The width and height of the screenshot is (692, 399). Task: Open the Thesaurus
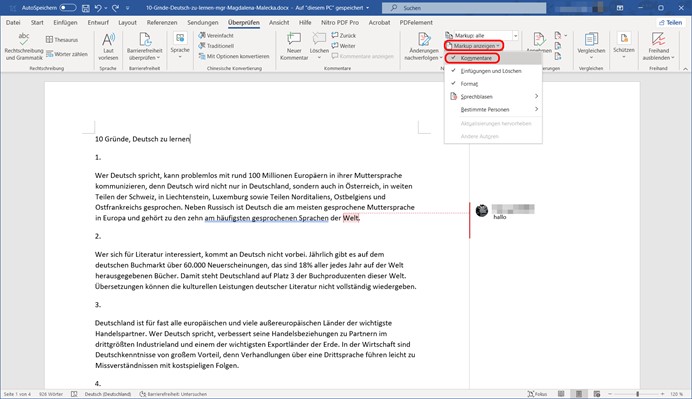(62, 40)
